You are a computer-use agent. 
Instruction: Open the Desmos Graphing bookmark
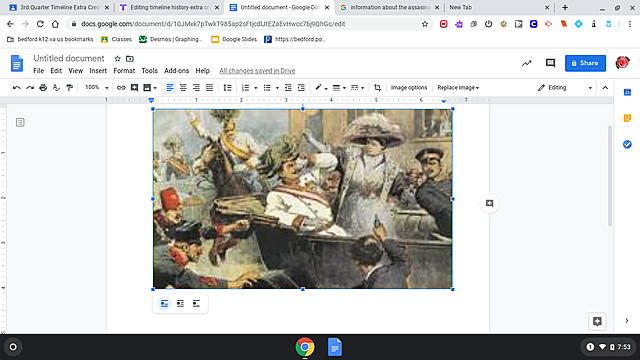click(171, 39)
